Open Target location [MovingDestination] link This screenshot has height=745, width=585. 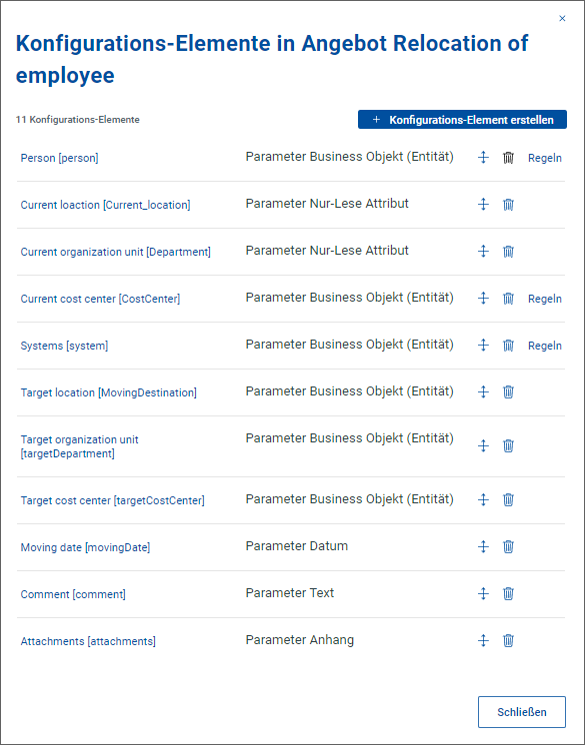click(108, 393)
